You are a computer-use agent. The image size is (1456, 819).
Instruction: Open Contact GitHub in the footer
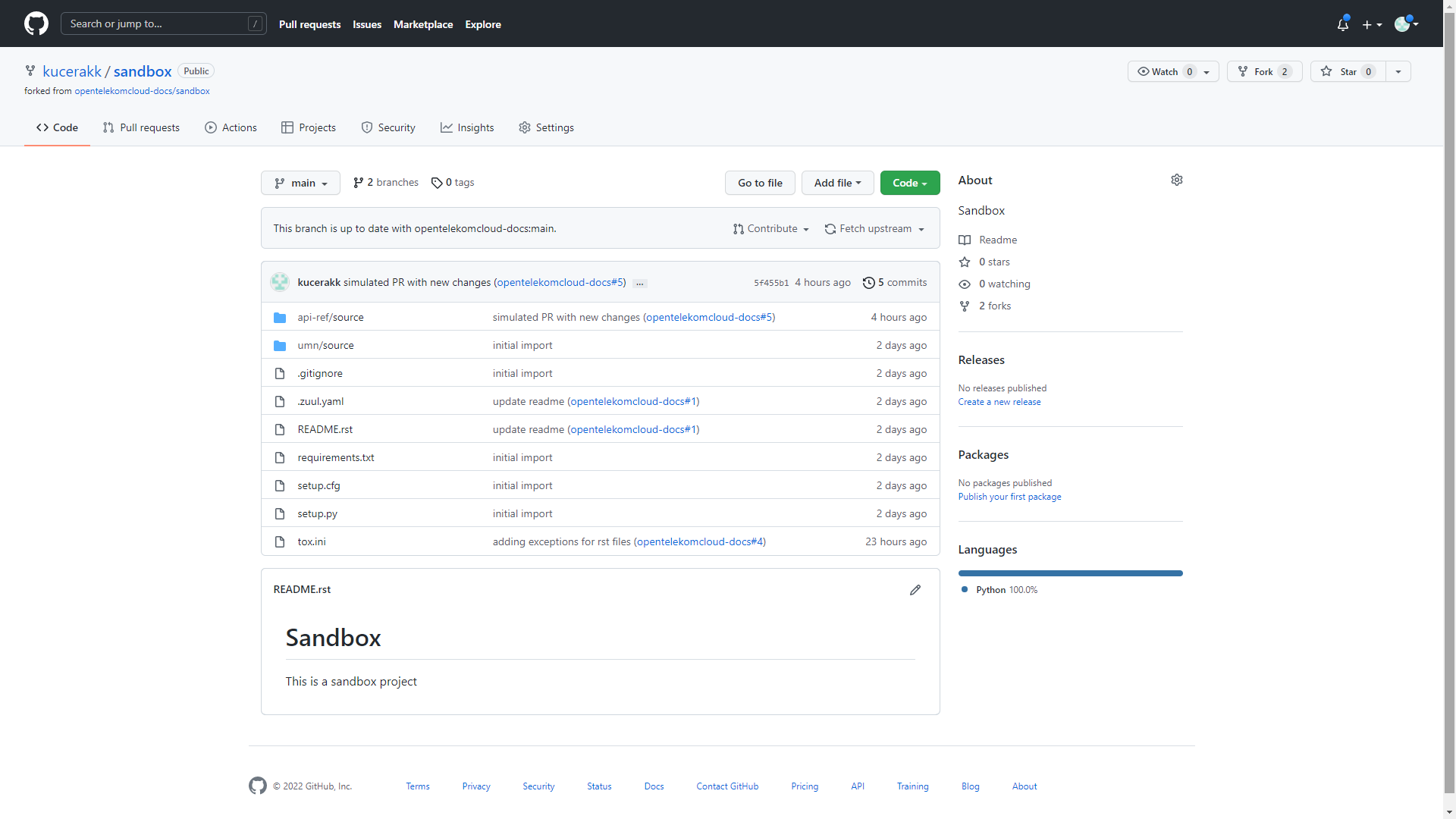click(727, 786)
